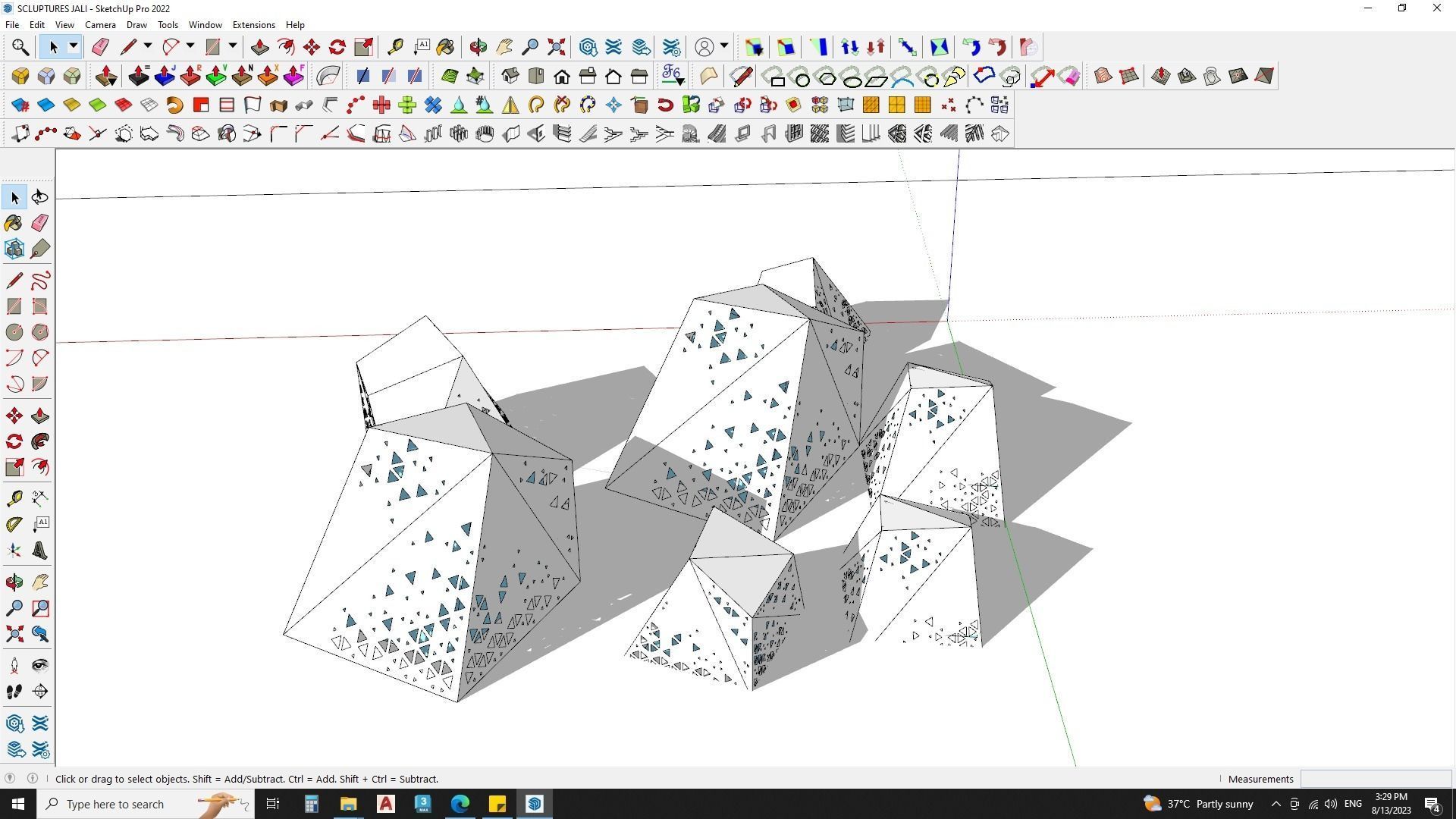Viewport: 1456px width, 819px height.
Task: Open the Draw menu
Action: pos(136,25)
